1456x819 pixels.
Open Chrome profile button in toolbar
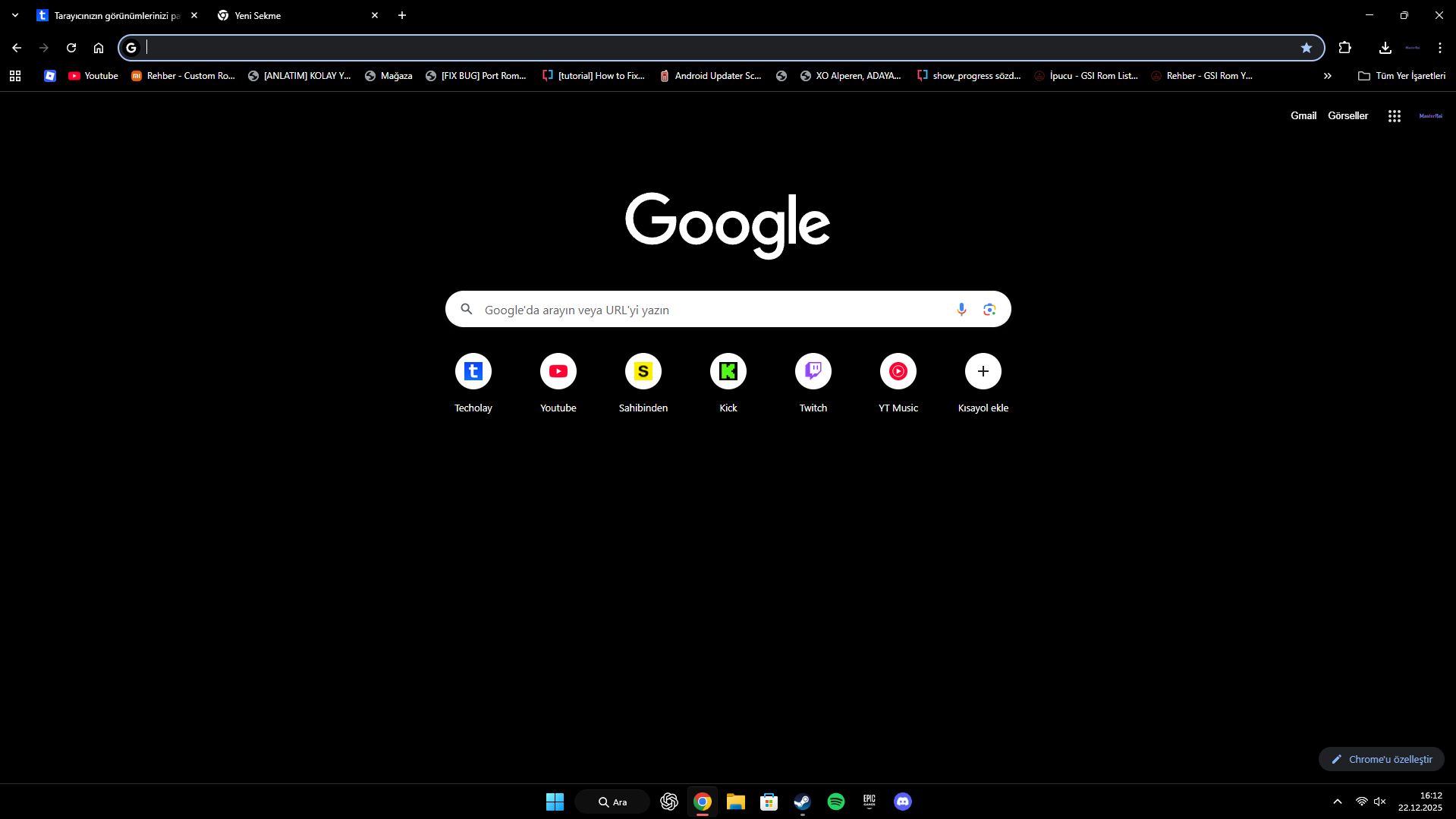pyautogui.click(x=1412, y=48)
